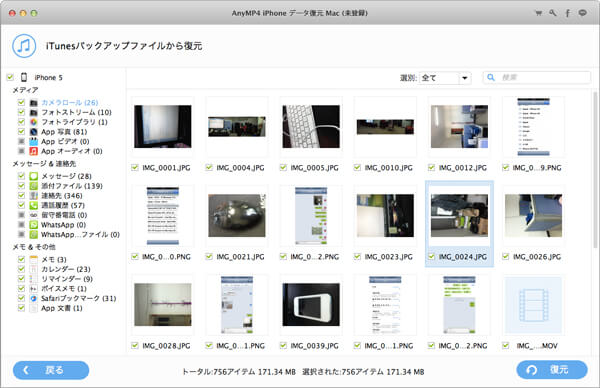Screen dimensions: 600x388
Task: Click the カレンダー calendar icon
Action: tap(34, 269)
